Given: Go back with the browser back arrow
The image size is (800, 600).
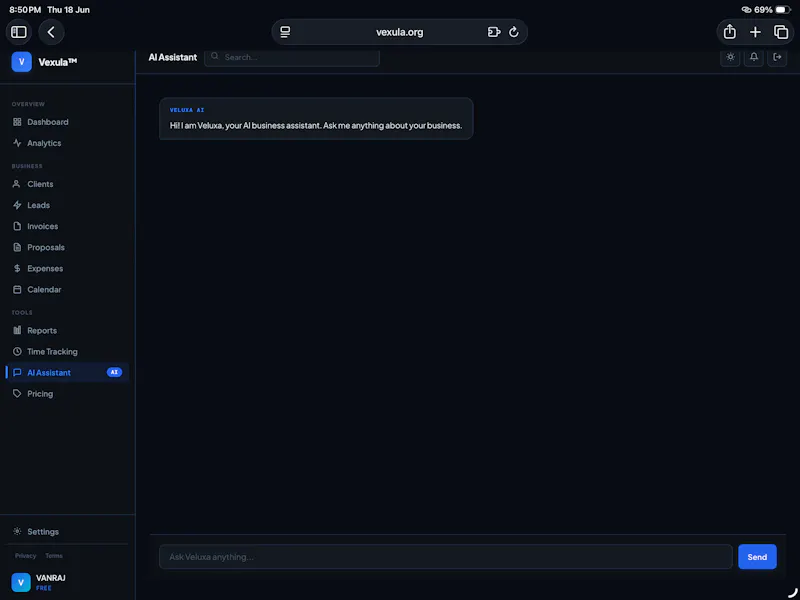Looking at the screenshot, I should click(x=51, y=32).
